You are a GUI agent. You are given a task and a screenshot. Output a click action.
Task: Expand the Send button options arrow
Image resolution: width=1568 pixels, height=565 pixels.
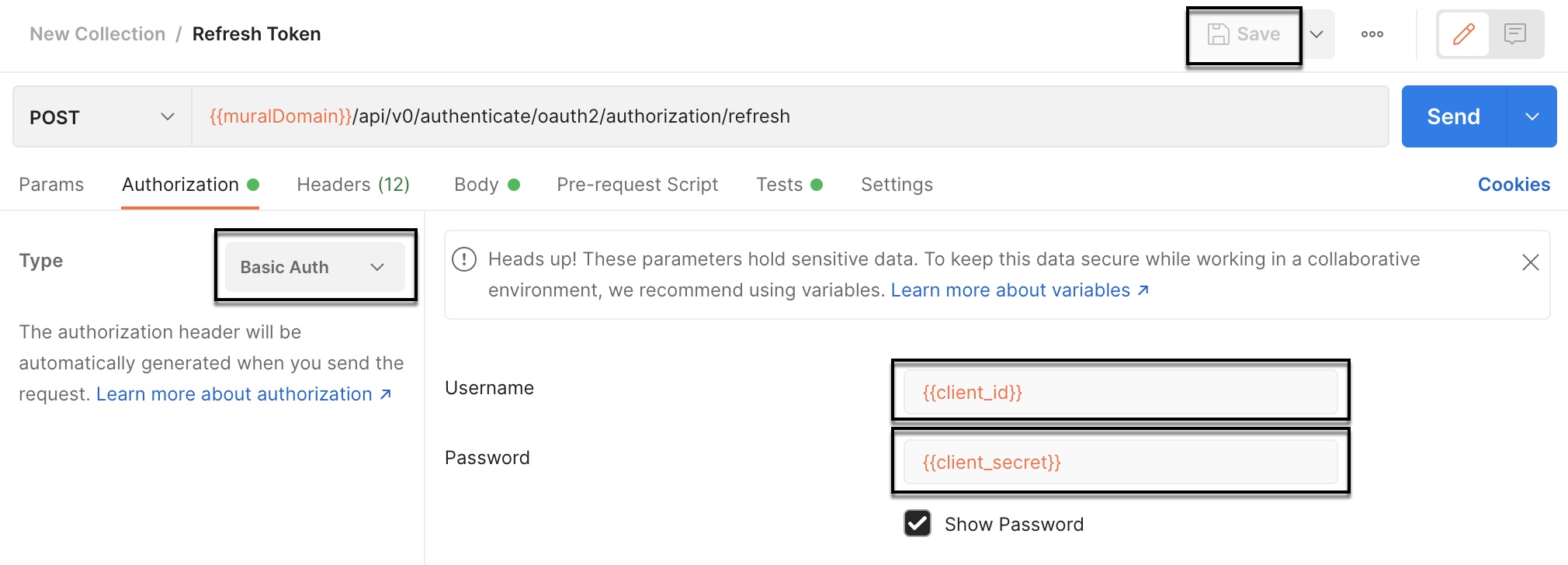pyautogui.click(x=1532, y=116)
